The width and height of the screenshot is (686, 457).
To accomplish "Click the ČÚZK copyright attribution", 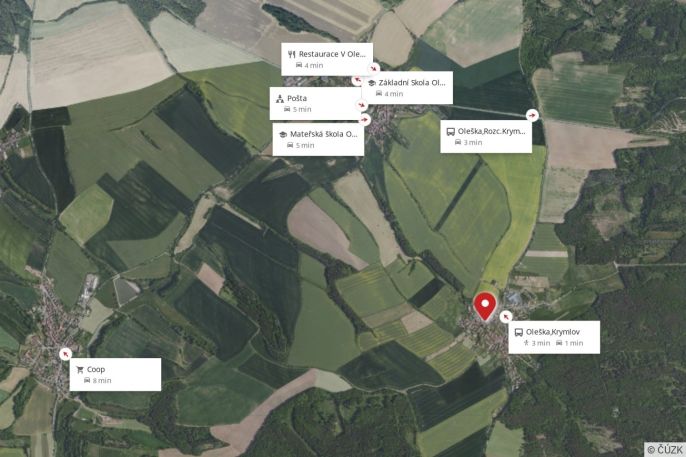I will [665, 450].
